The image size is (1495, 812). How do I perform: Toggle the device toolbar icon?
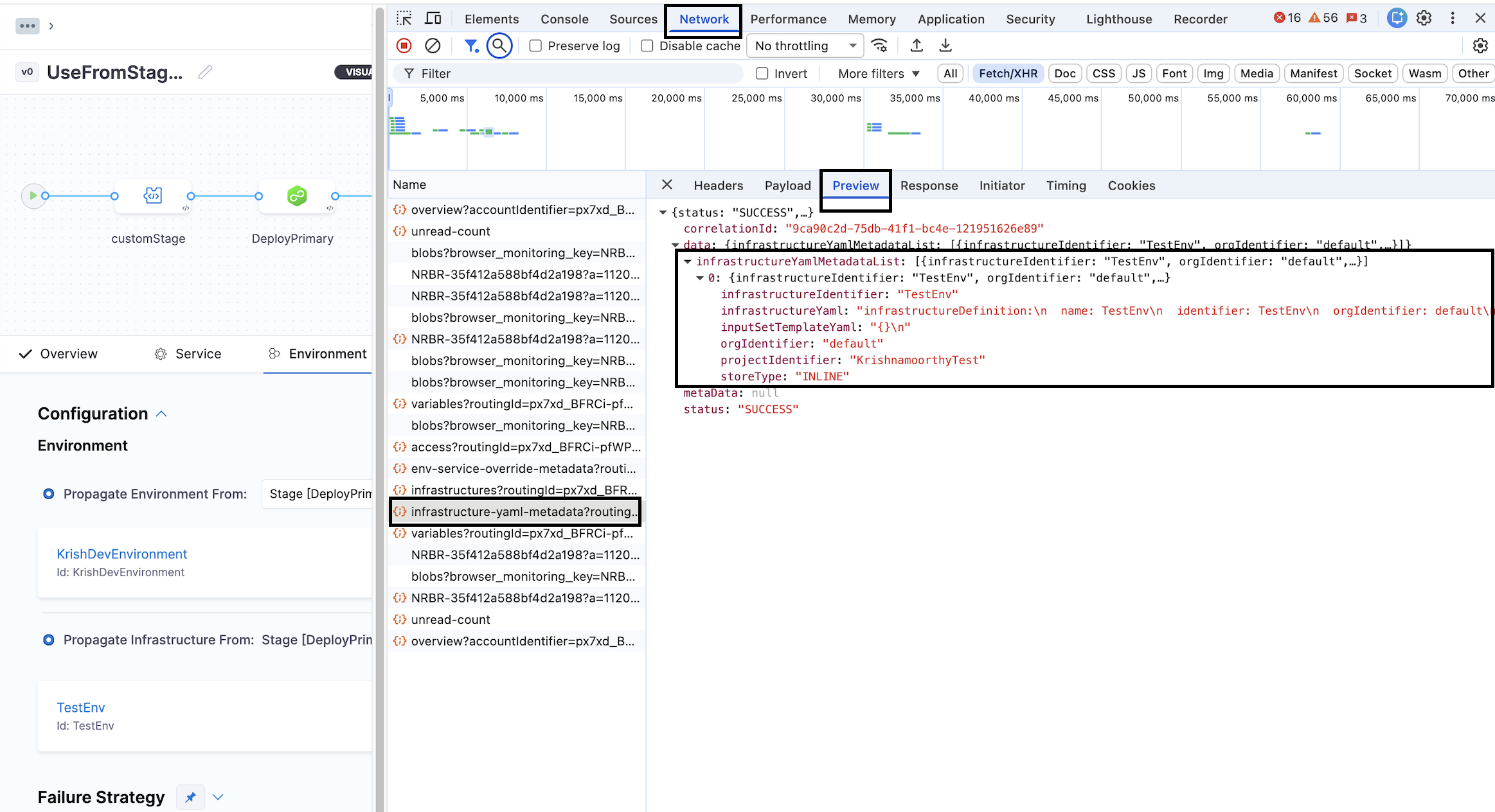point(434,19)
